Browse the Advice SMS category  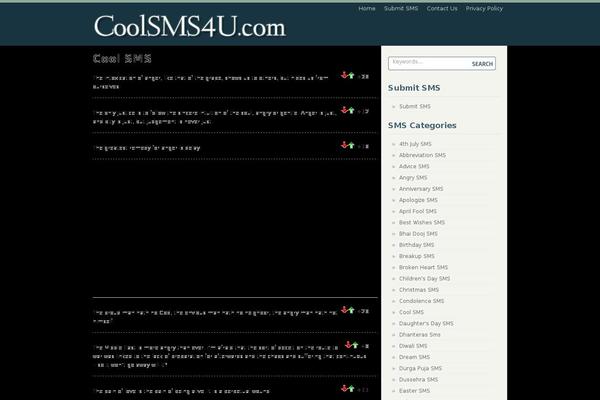pos(414,166)
